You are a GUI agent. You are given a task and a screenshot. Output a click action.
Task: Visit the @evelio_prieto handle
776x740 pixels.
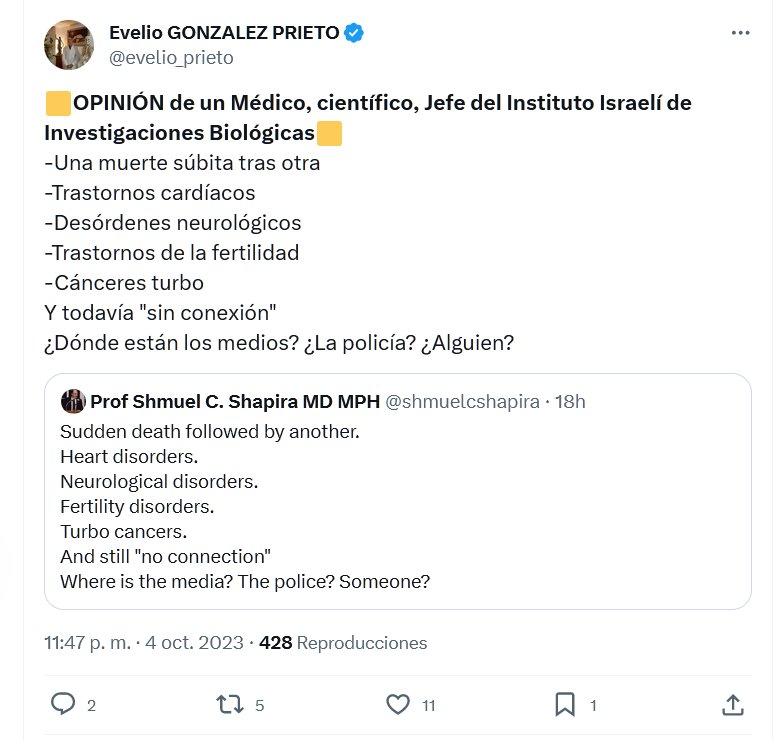coord(171,58)
